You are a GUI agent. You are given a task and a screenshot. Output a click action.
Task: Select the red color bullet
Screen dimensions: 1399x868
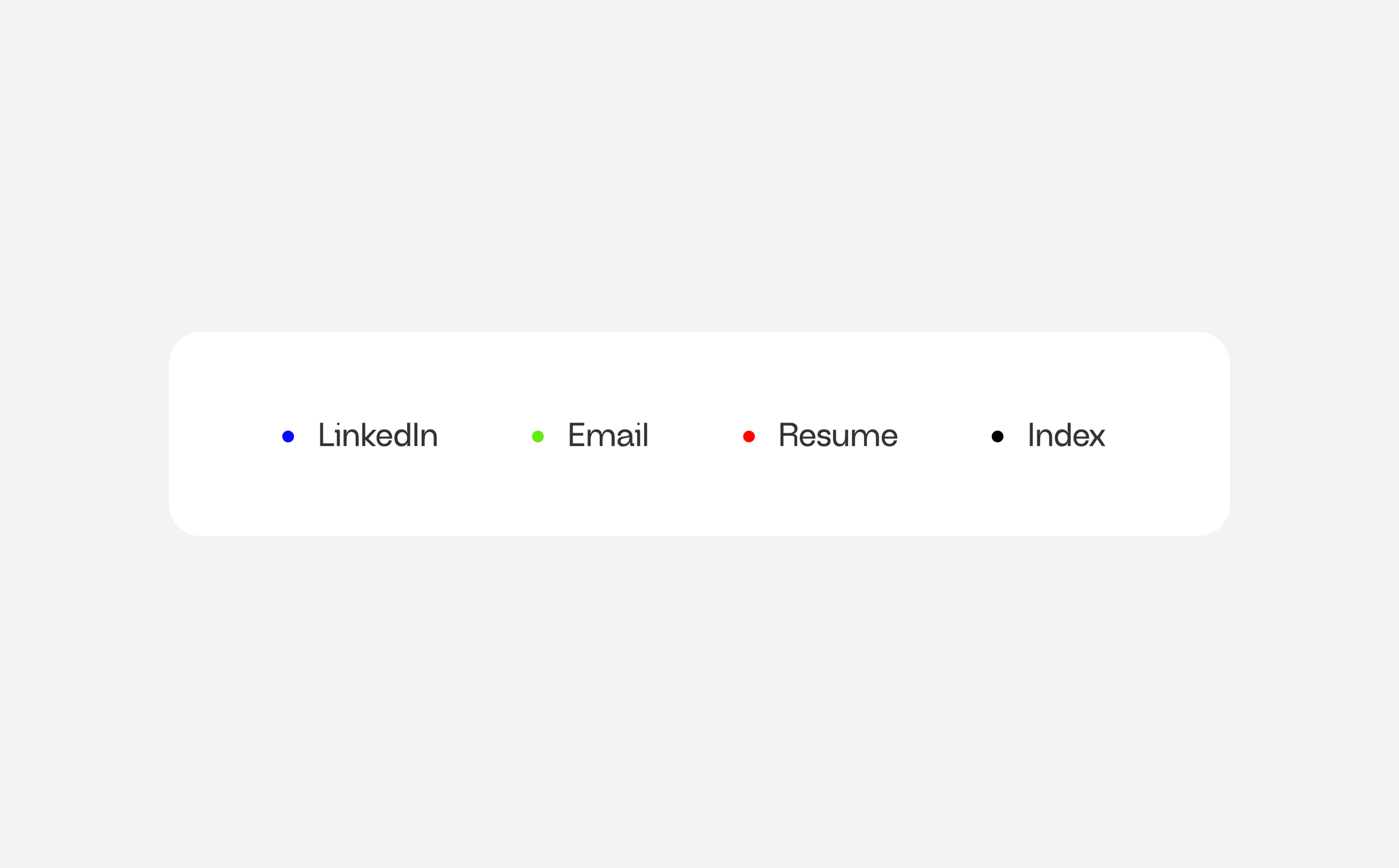click(749, 436)
